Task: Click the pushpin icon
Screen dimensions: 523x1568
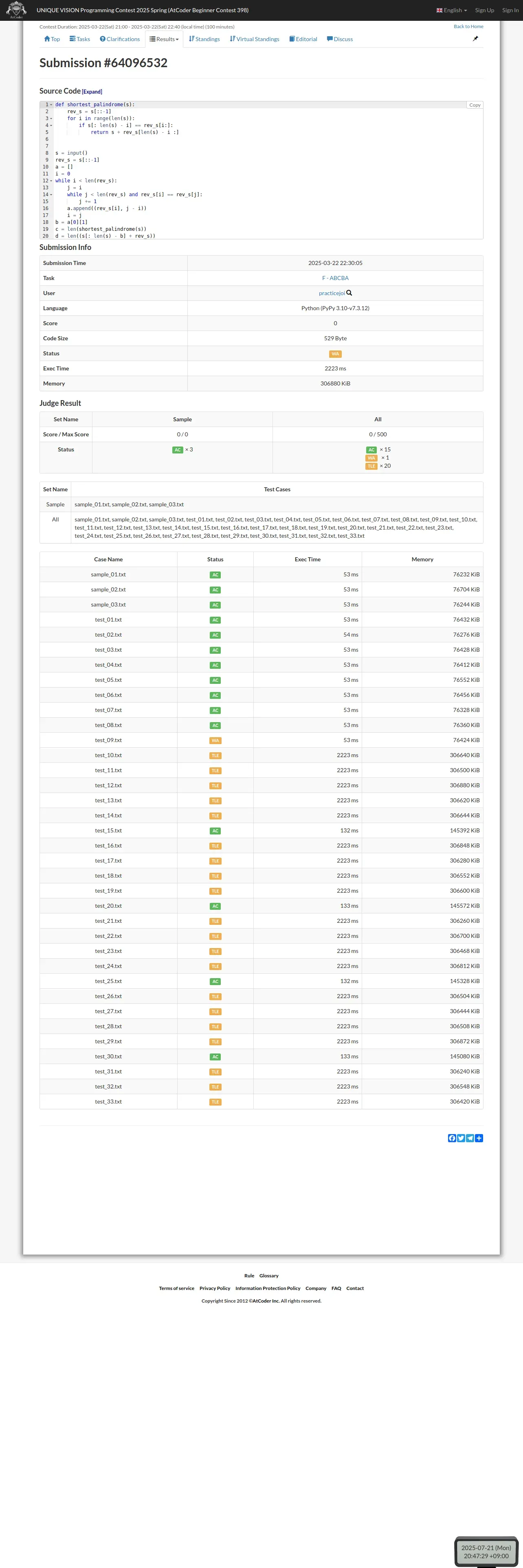Action: pos(475,39)
